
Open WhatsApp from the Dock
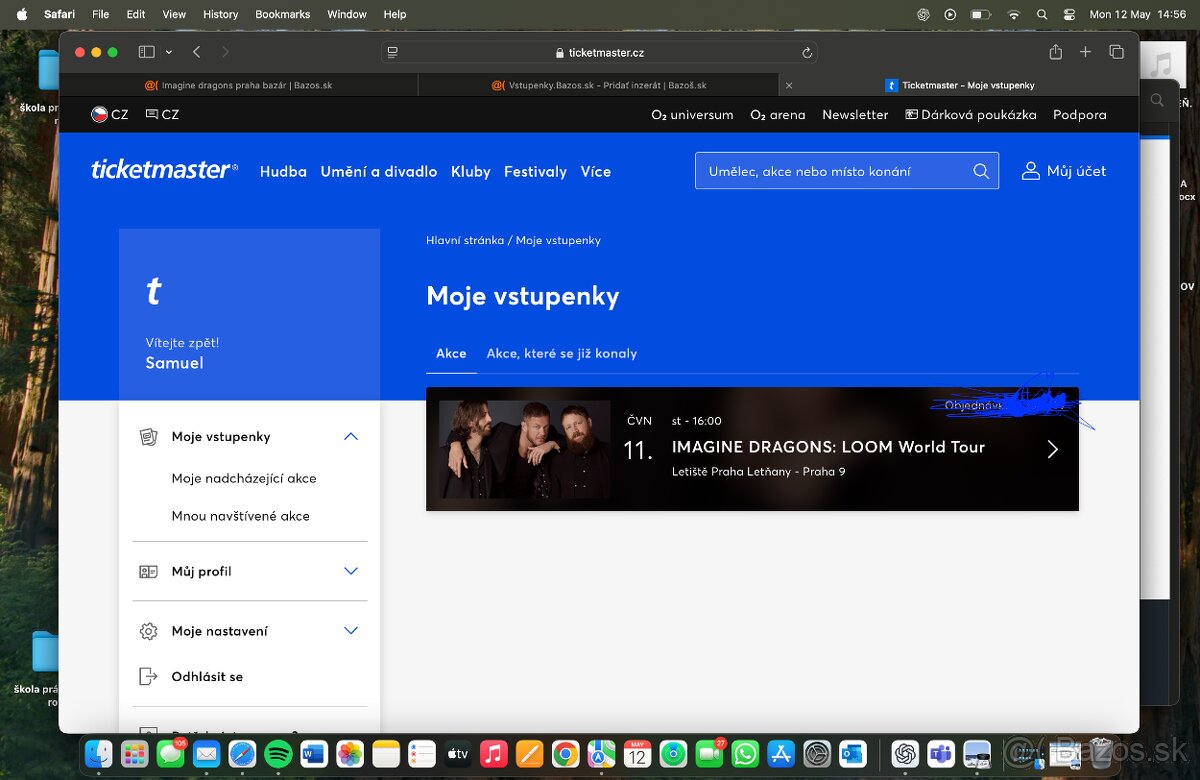[745, 753]
